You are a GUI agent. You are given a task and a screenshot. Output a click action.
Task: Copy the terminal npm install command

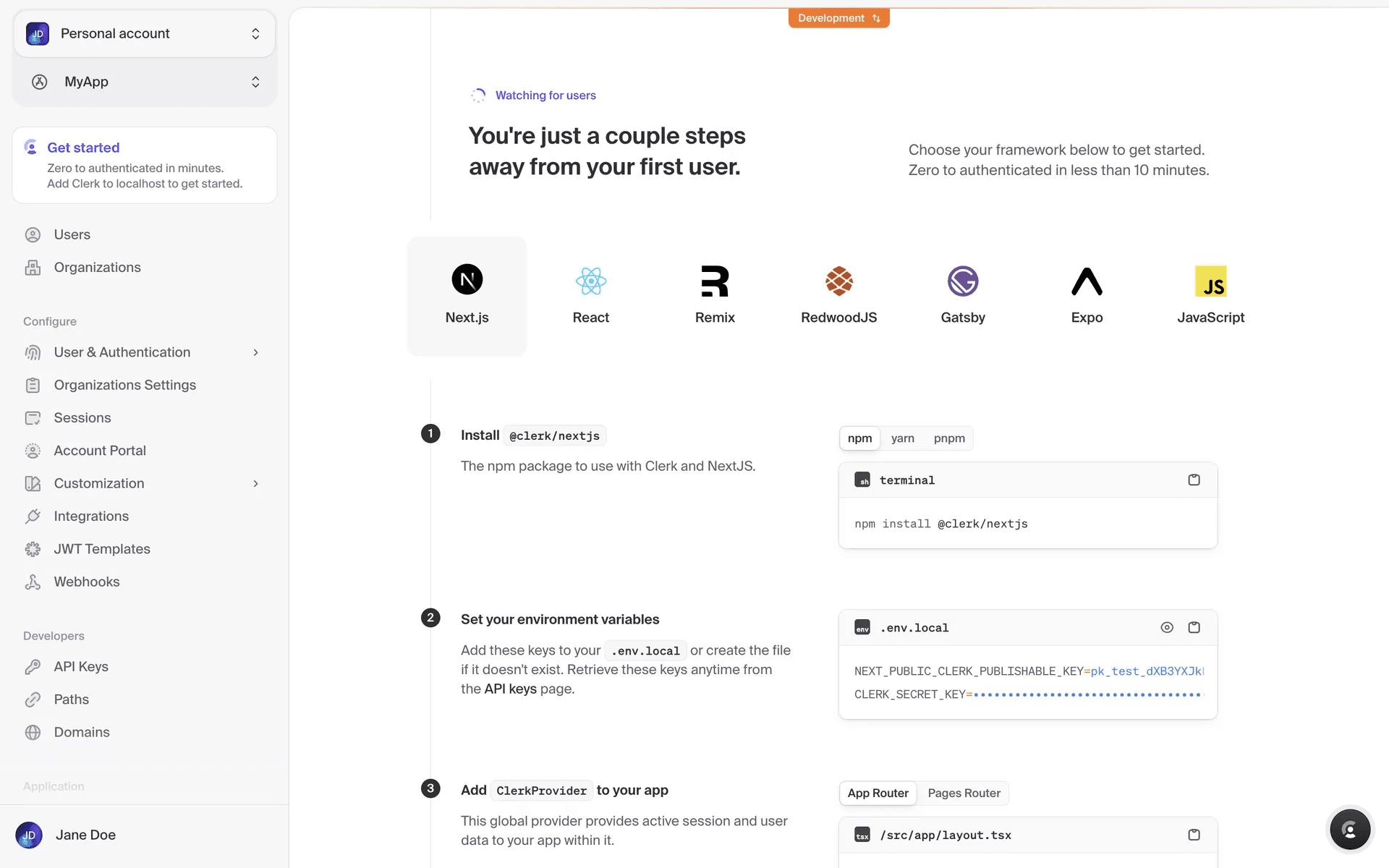pyautogui.click(x=1194, y=480)
